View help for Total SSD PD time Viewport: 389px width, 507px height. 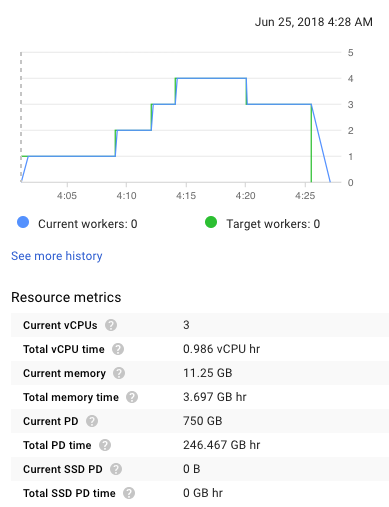click(x=129, y=493)
